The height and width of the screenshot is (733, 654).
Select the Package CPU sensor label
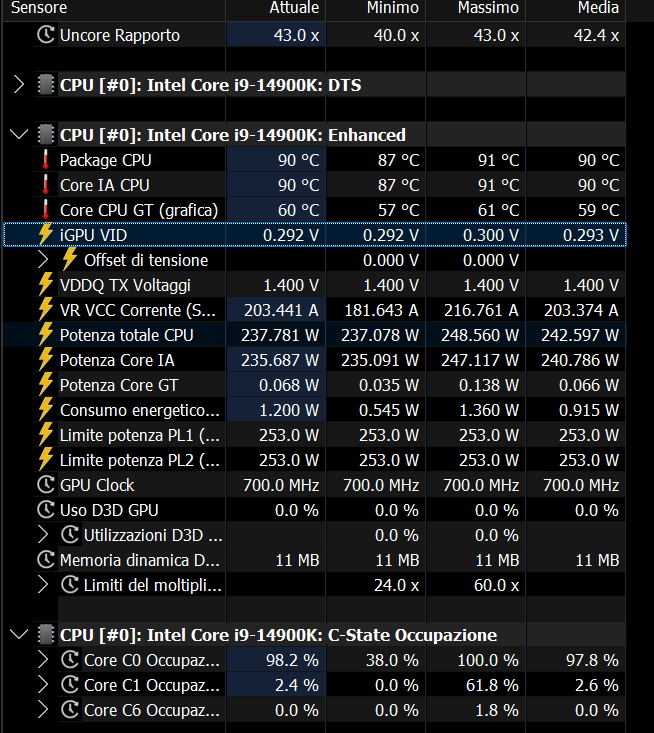click(x=106, y=160)
